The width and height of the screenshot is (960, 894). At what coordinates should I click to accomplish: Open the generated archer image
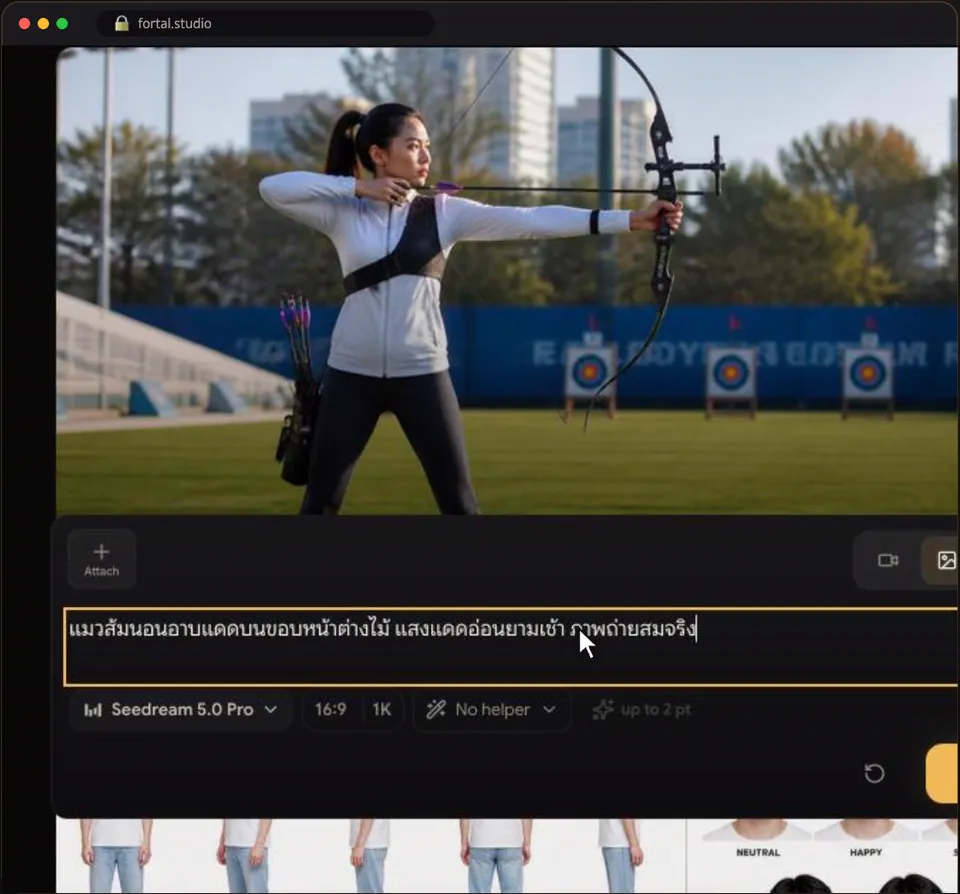coord(508,281)
